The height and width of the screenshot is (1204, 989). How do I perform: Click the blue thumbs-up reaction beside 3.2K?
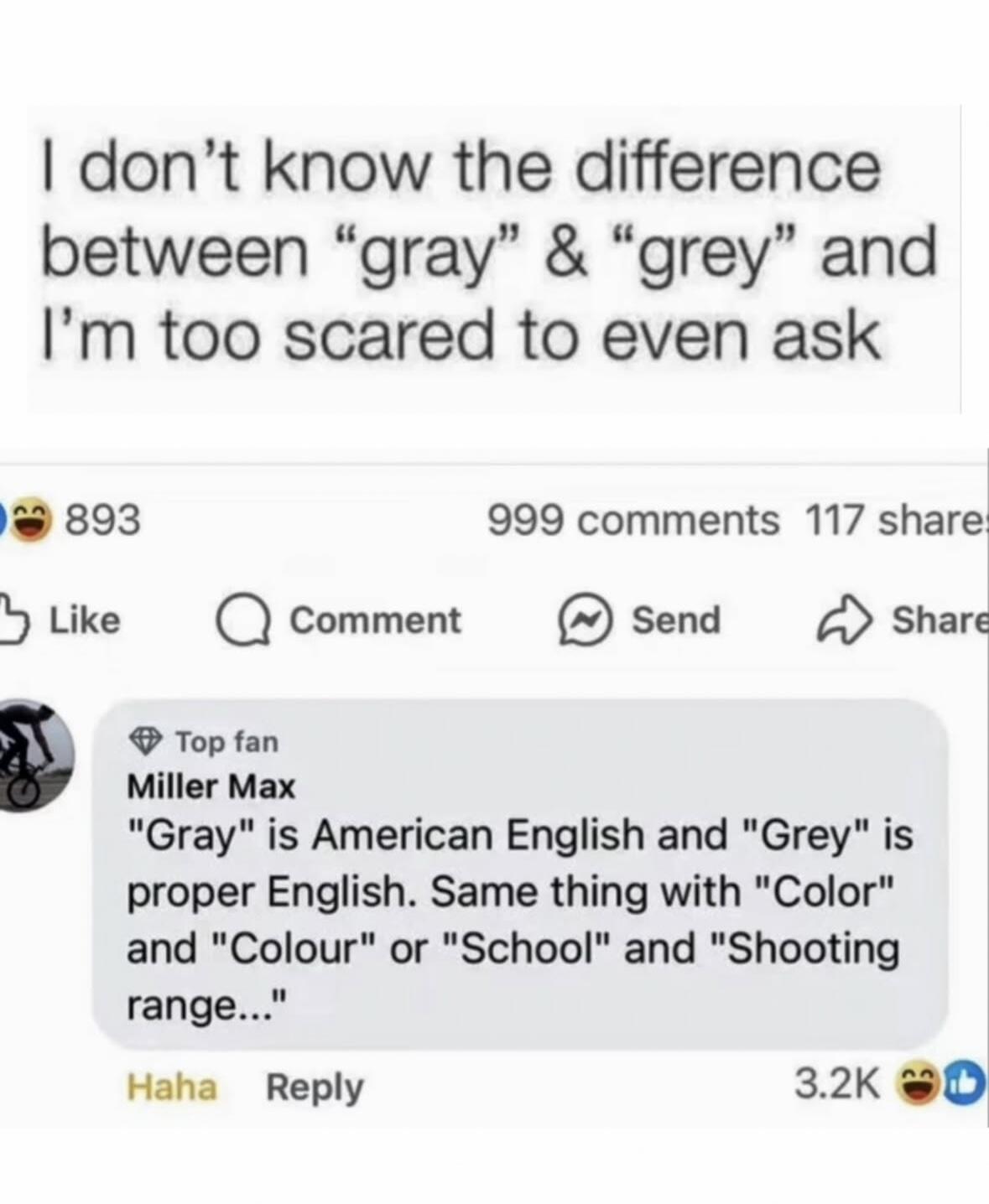[x=961, y=1087]
